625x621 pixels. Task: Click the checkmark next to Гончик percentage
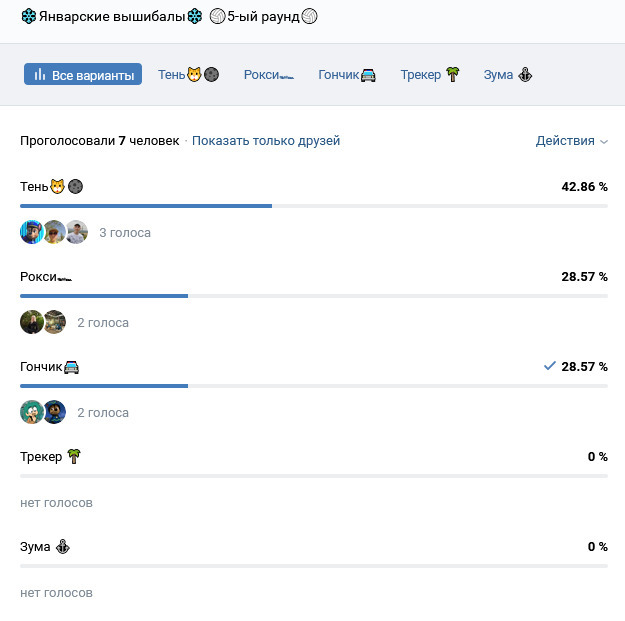coord(549,366)
